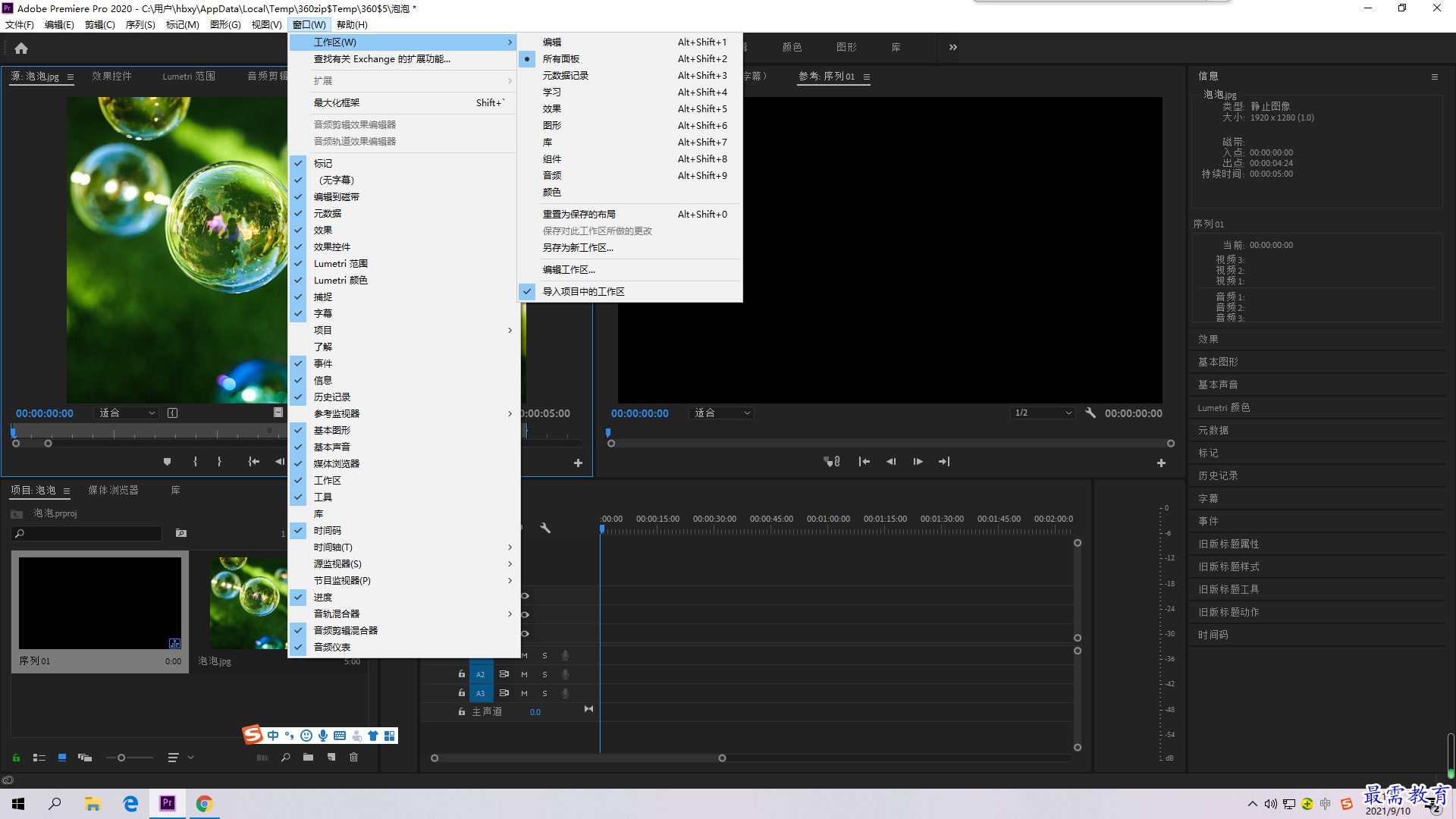Open 文件(F) menu

coord(20,25)
